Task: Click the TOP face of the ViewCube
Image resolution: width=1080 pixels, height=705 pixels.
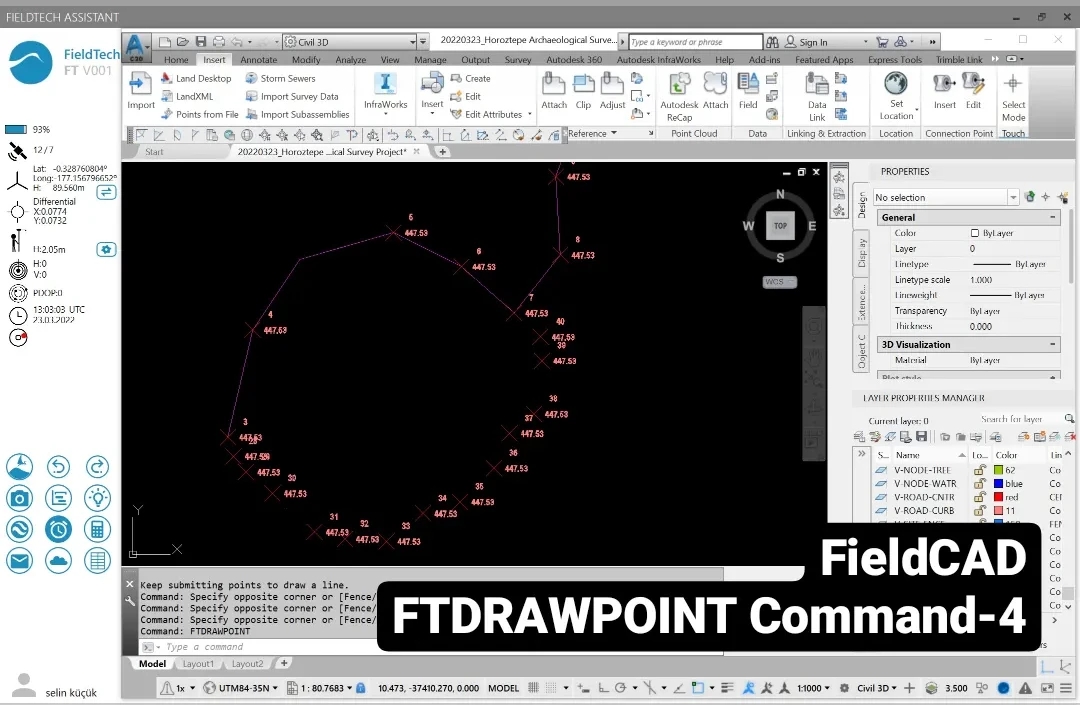Action: click(780, 226)
